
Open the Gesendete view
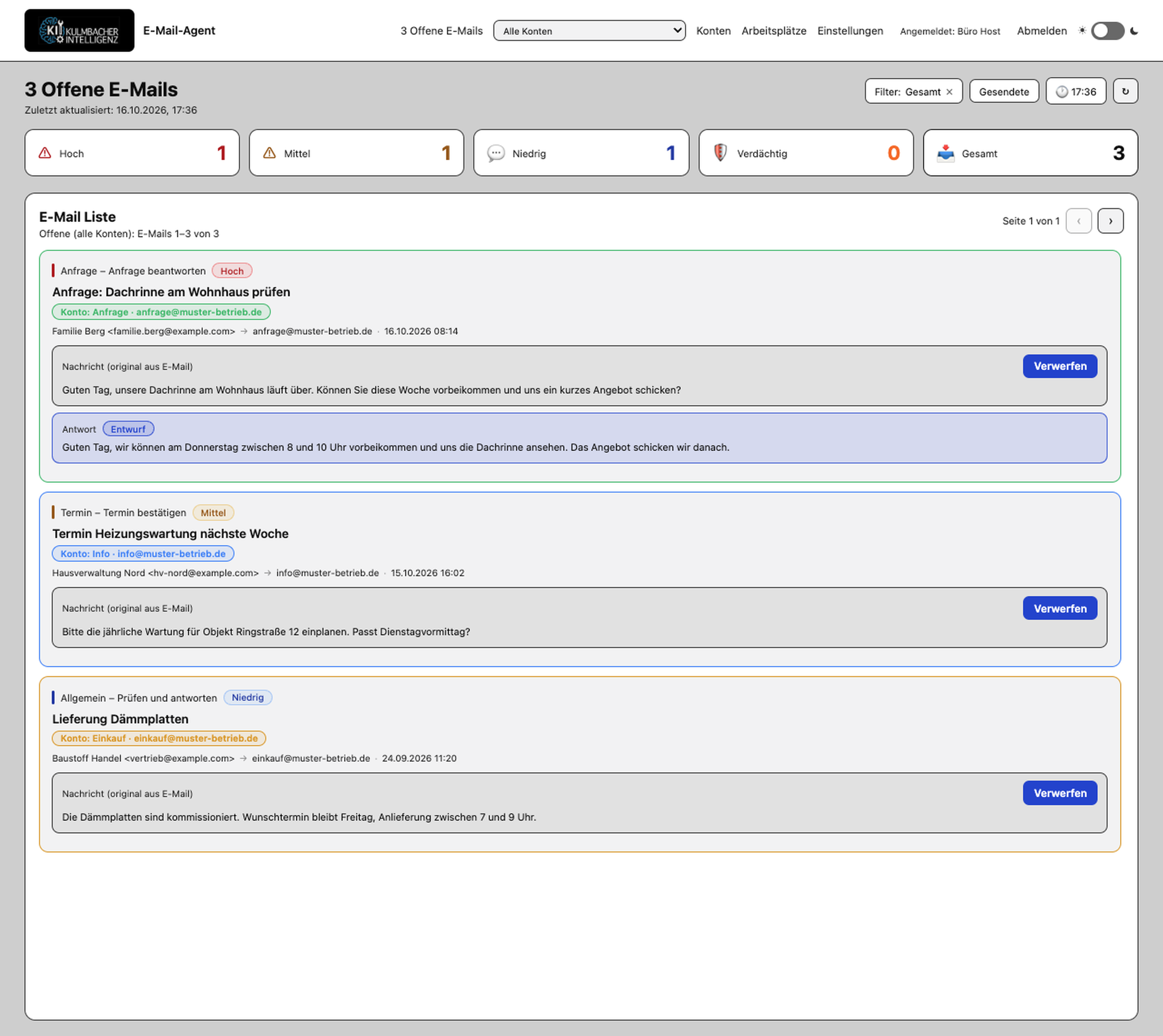(1004, 92)
